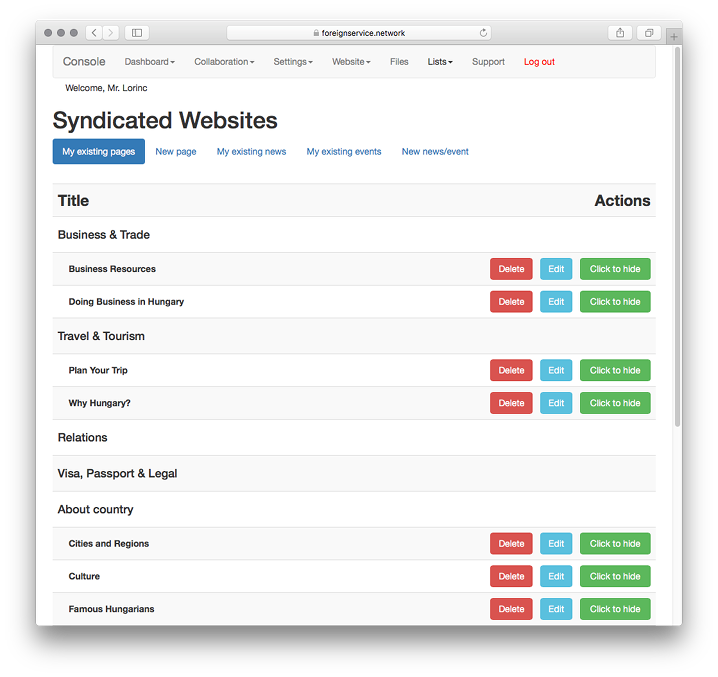Open the Support menu item
Viewport: 718px width, 677px height.
tap(488, 62)
